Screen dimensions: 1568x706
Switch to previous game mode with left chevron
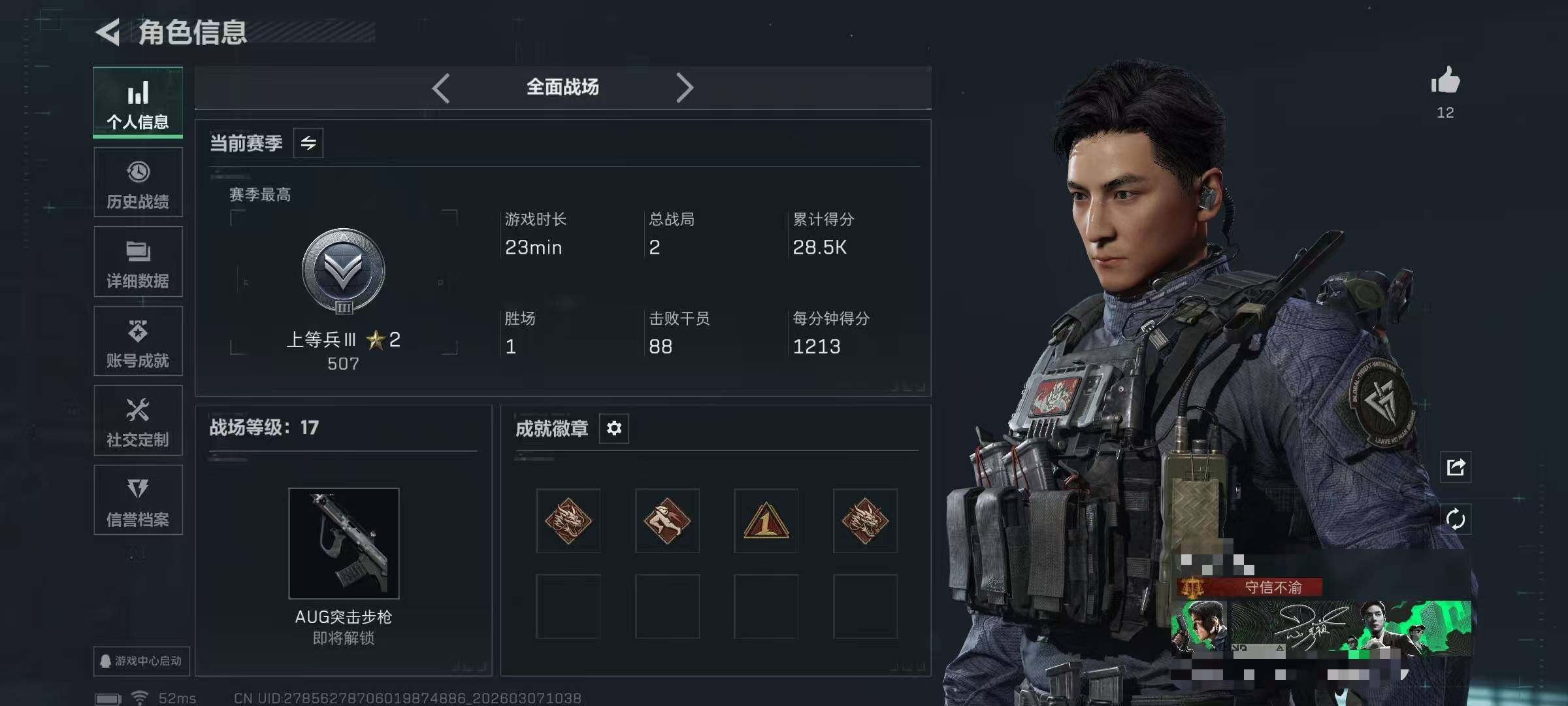[441, 88]
